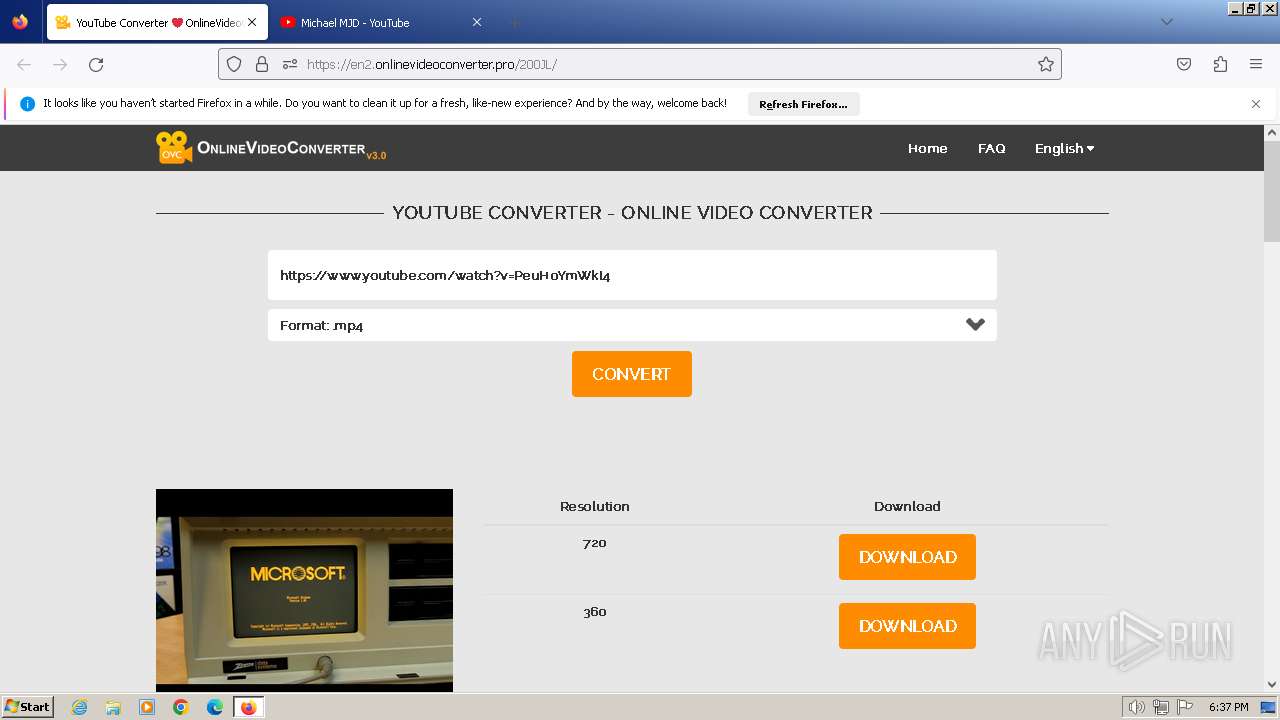Open the list all tabs dropdown
This screenshot has width=1280, height=720.
coord(1166,22)
